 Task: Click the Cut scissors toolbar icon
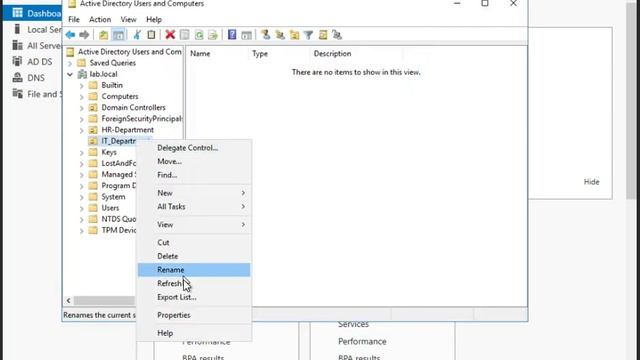(x=137, y=35)
